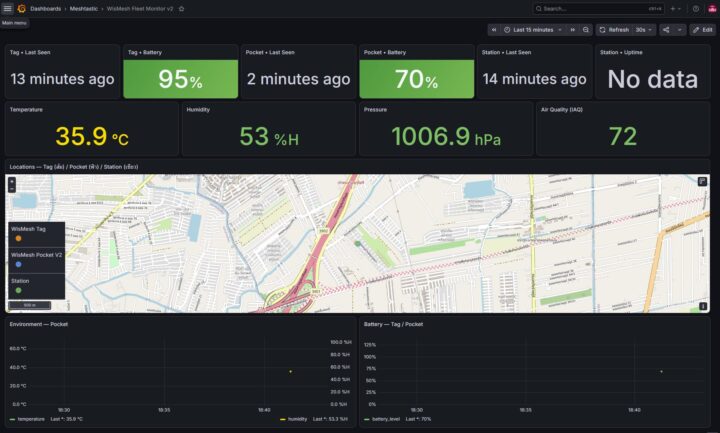
Task: Zoom out the time range
Action: pos(586,30)
